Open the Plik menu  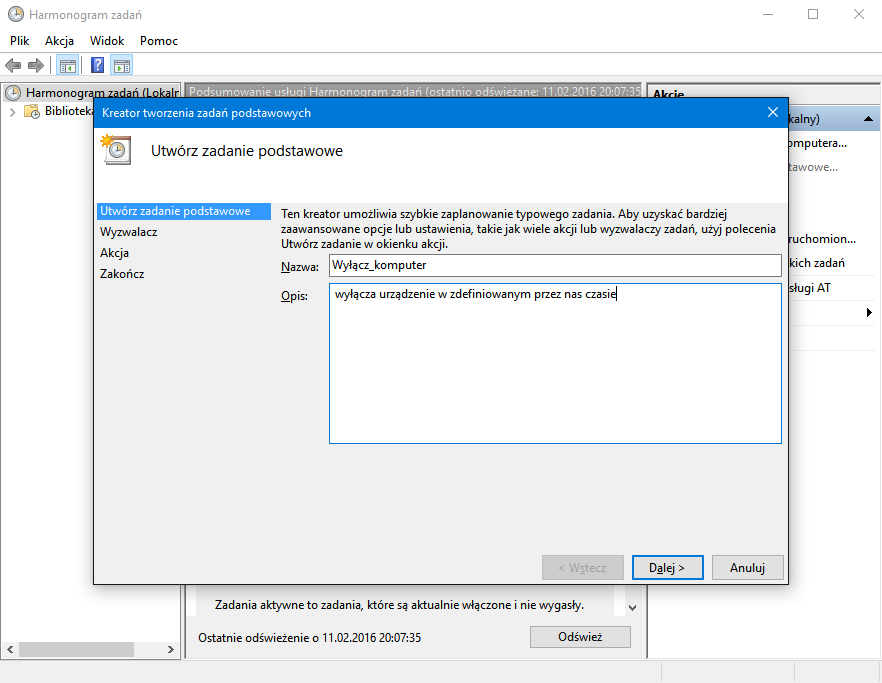point(20,41)
